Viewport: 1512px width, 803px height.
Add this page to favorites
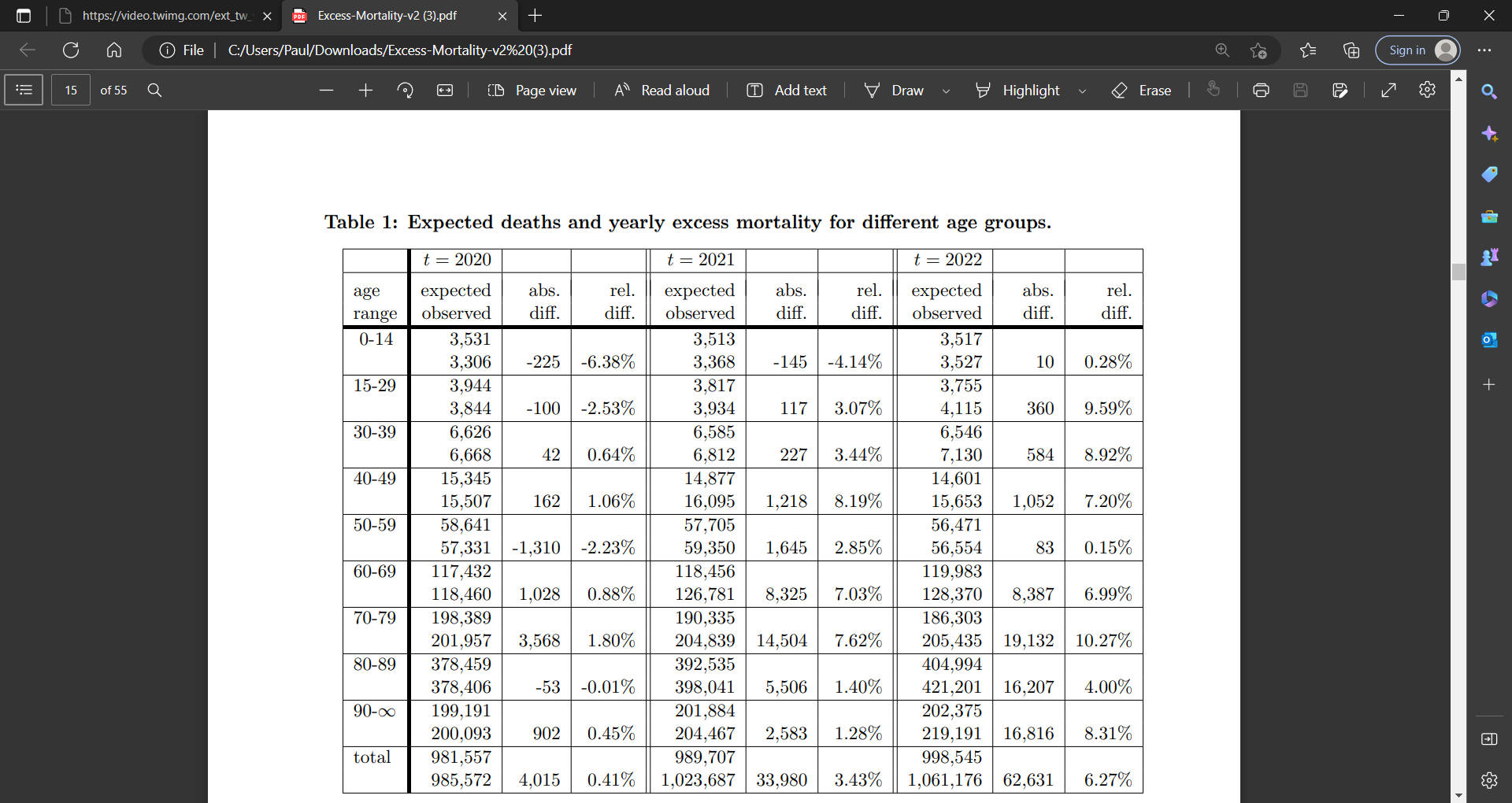(1258, 50)
